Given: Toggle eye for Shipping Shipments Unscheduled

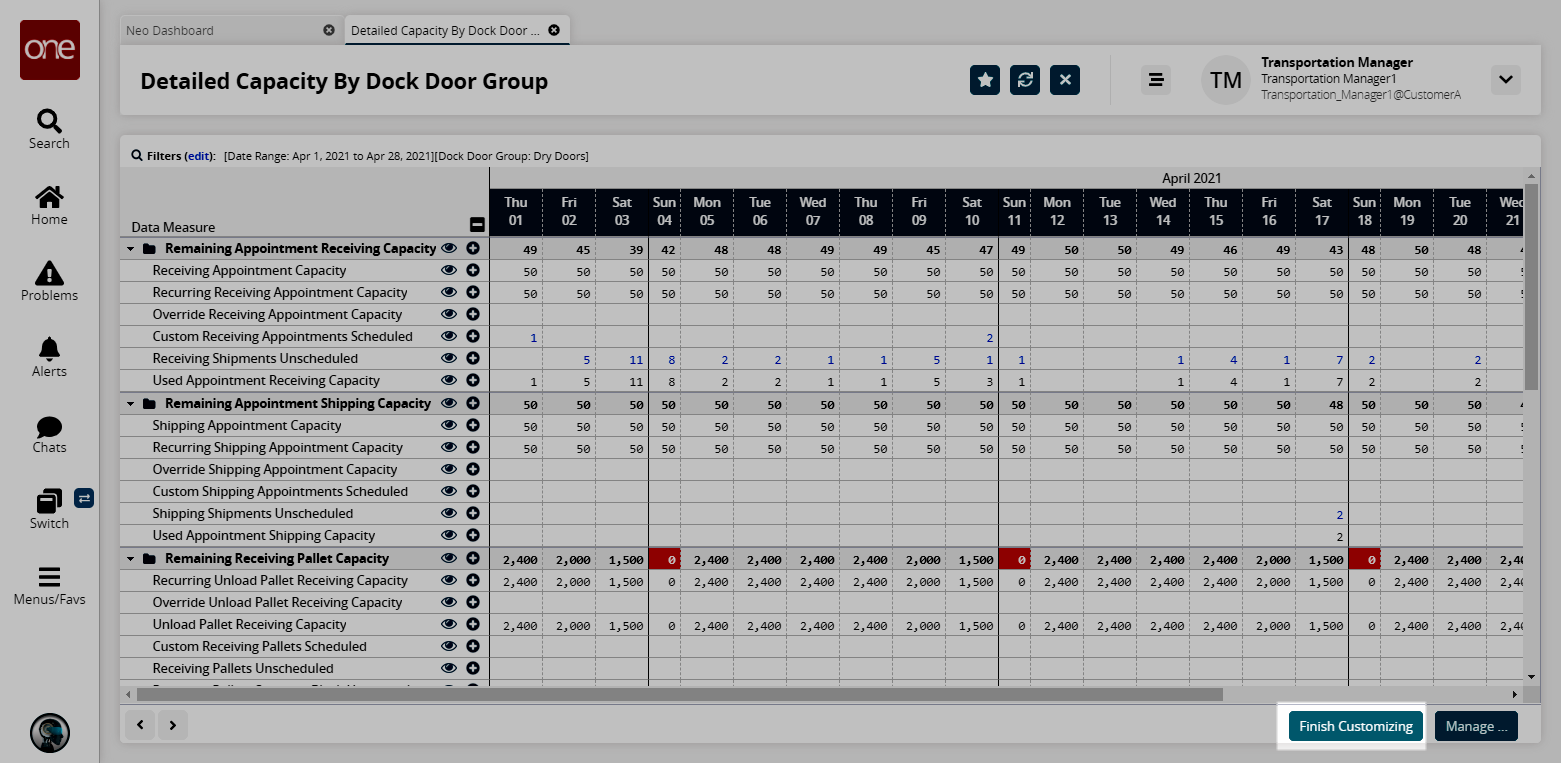Looking at the screenshot, I should coord(449,513).
